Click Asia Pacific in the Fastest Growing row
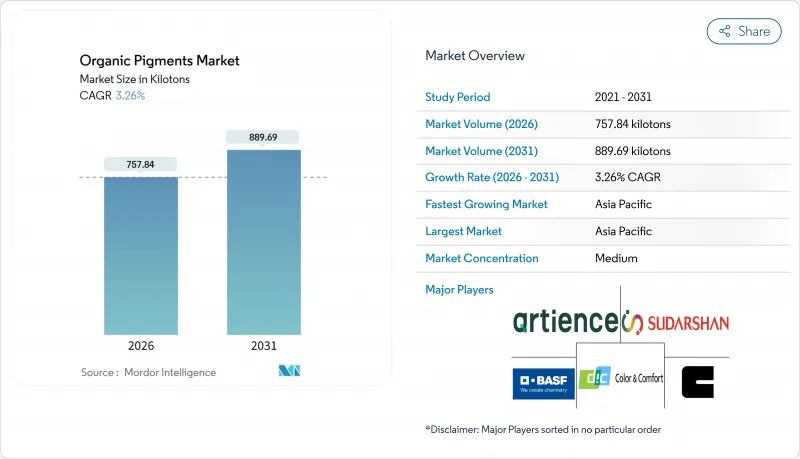 pos(623,204)
